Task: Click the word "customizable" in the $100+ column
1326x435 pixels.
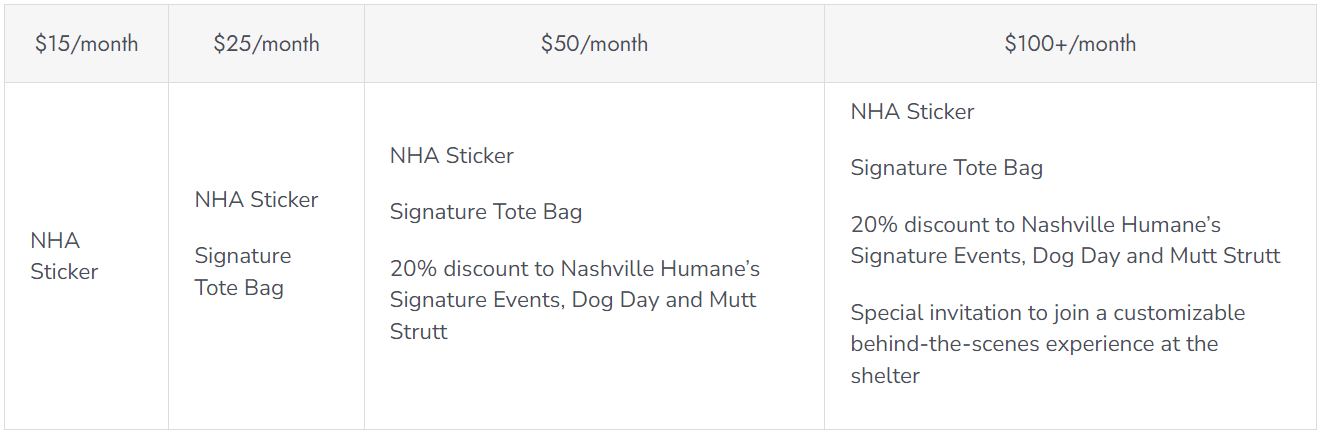Action: click(1179, 313)
